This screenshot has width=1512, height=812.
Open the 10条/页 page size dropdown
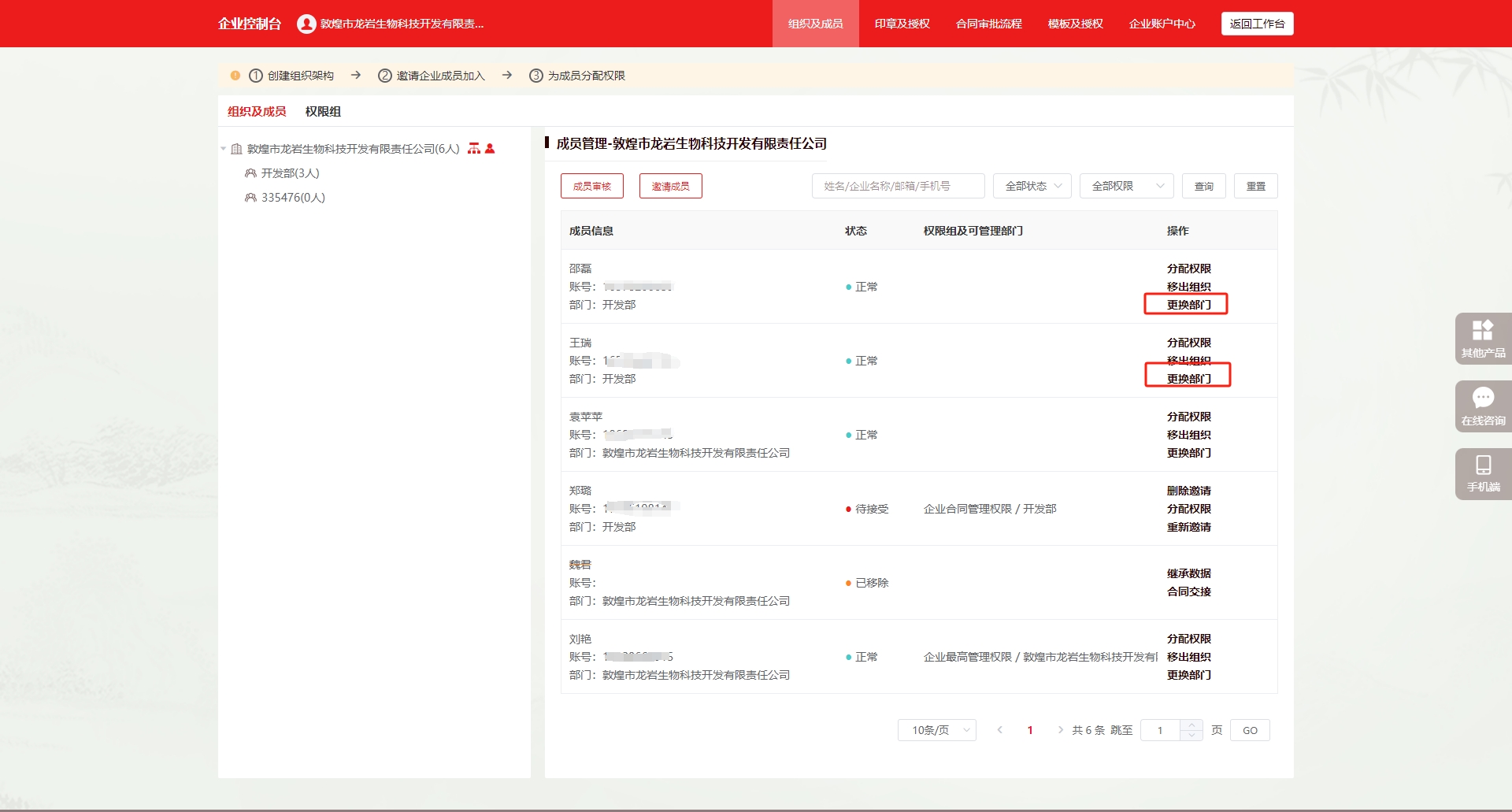coord(936,730)
